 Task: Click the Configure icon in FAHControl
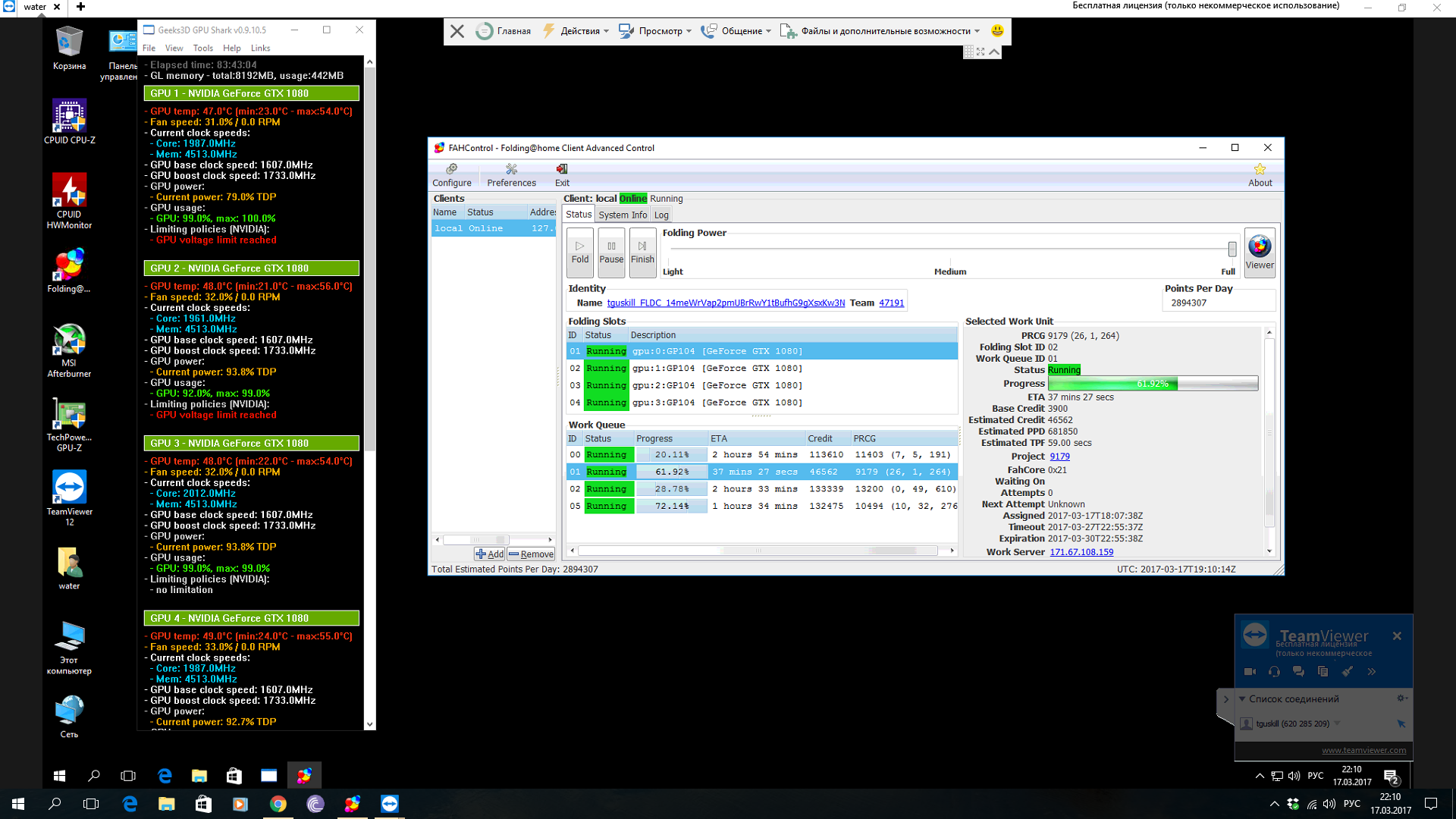coord(452,174)
